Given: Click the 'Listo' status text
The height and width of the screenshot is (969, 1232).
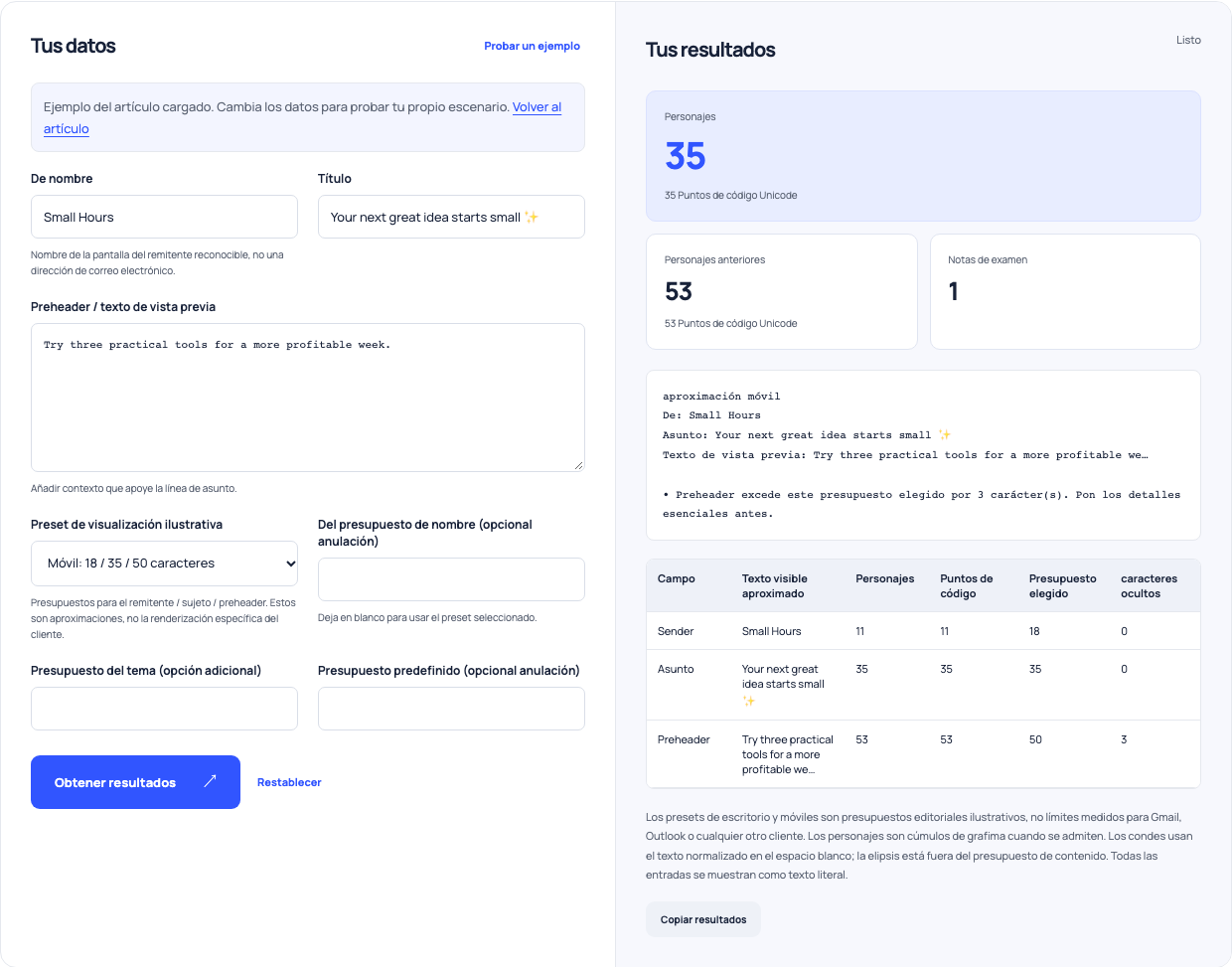Looking at the screenshot, I should coord(1188,40).
